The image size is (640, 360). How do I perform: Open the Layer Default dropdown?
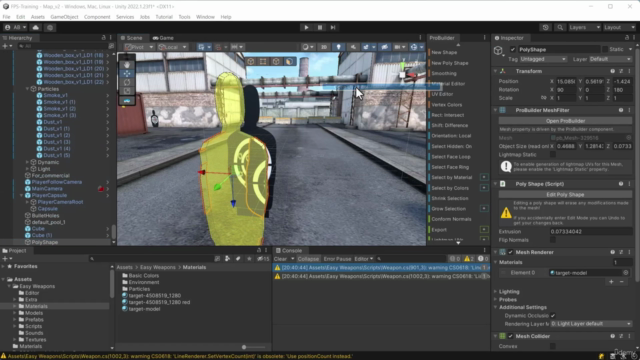[610, 59]
